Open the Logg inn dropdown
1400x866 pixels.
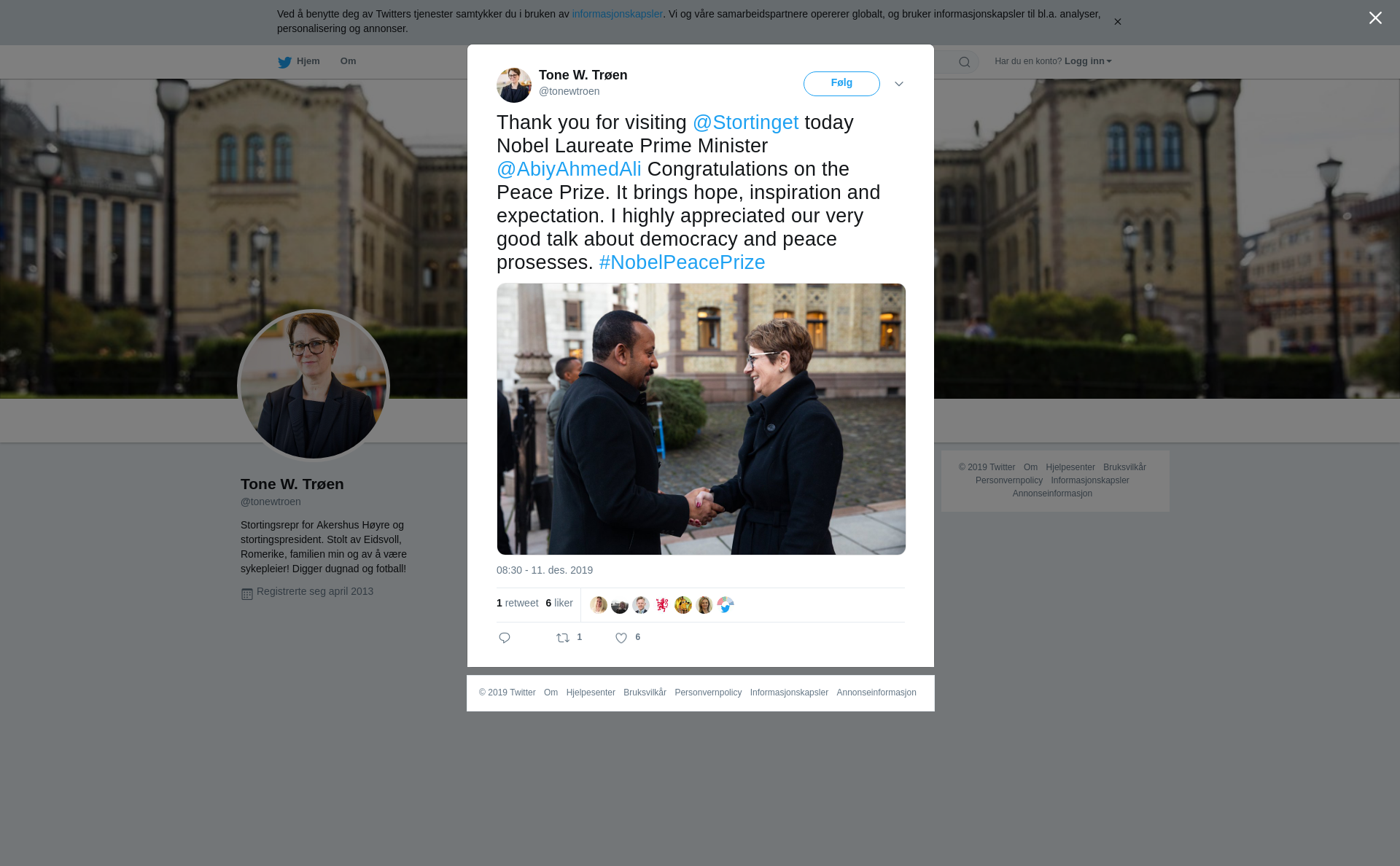(1088, 61)
